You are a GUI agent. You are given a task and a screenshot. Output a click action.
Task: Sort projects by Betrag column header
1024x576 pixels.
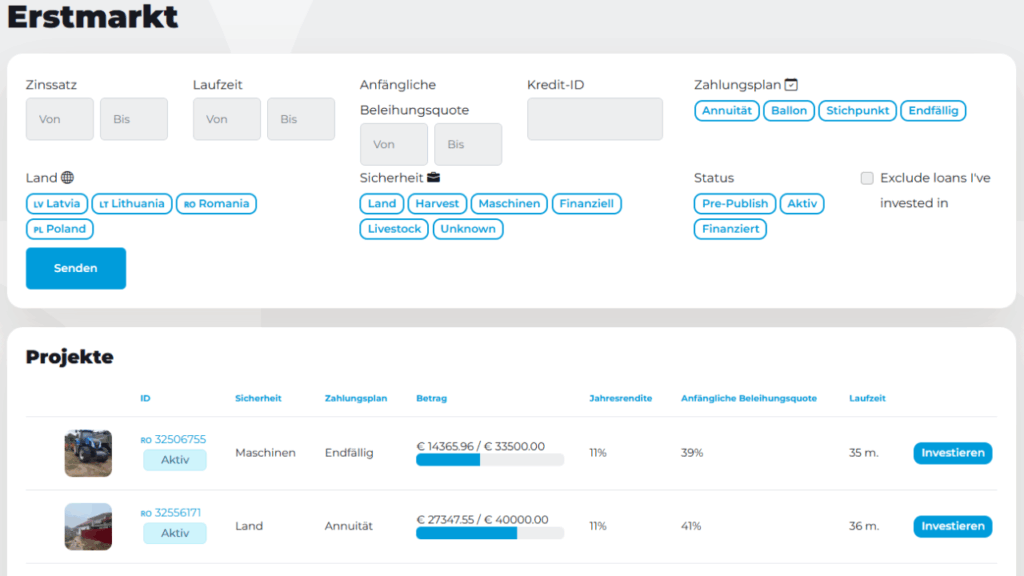click(x=431, y=398)
